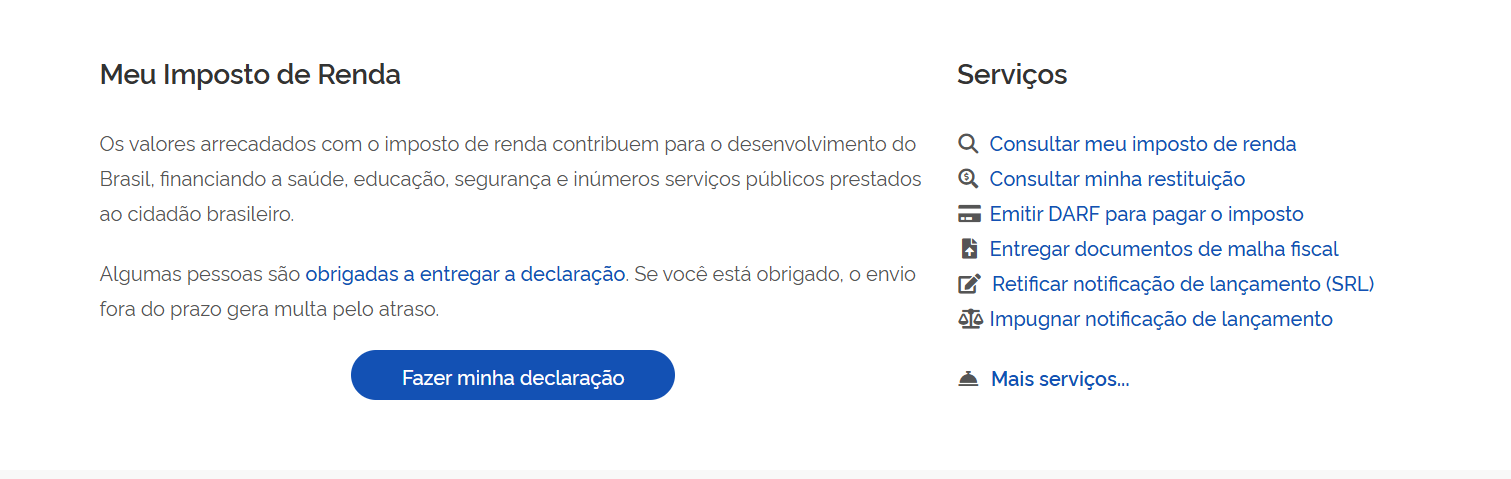Viewport: 1511px width, 479px height.
Task: Select Emitir DARF para pagar o imposto
Action: coord(1146,214)
